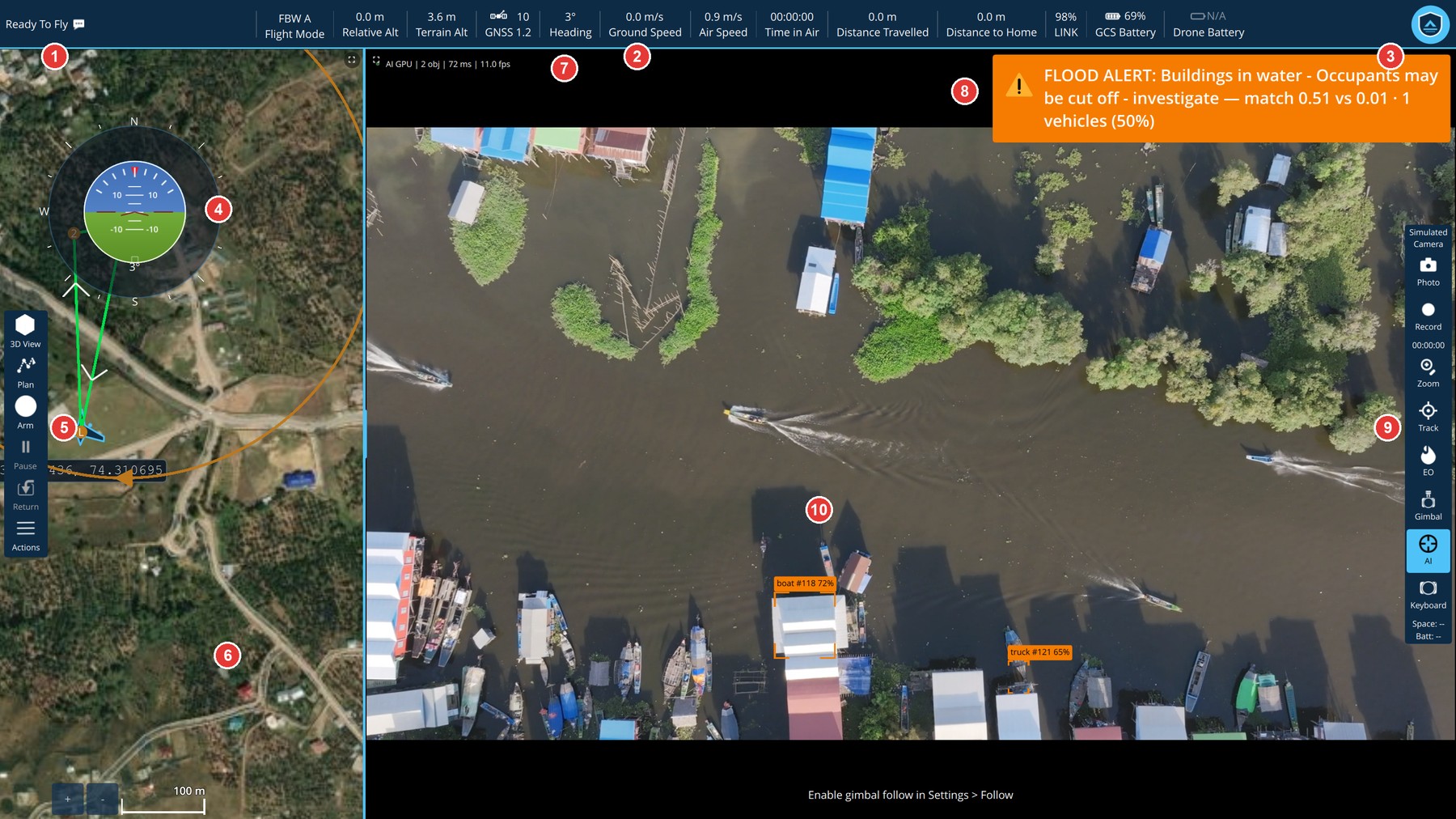Open the 3D View mode
The height and width of the screenshot is (819, 1456).
(25, 331)
